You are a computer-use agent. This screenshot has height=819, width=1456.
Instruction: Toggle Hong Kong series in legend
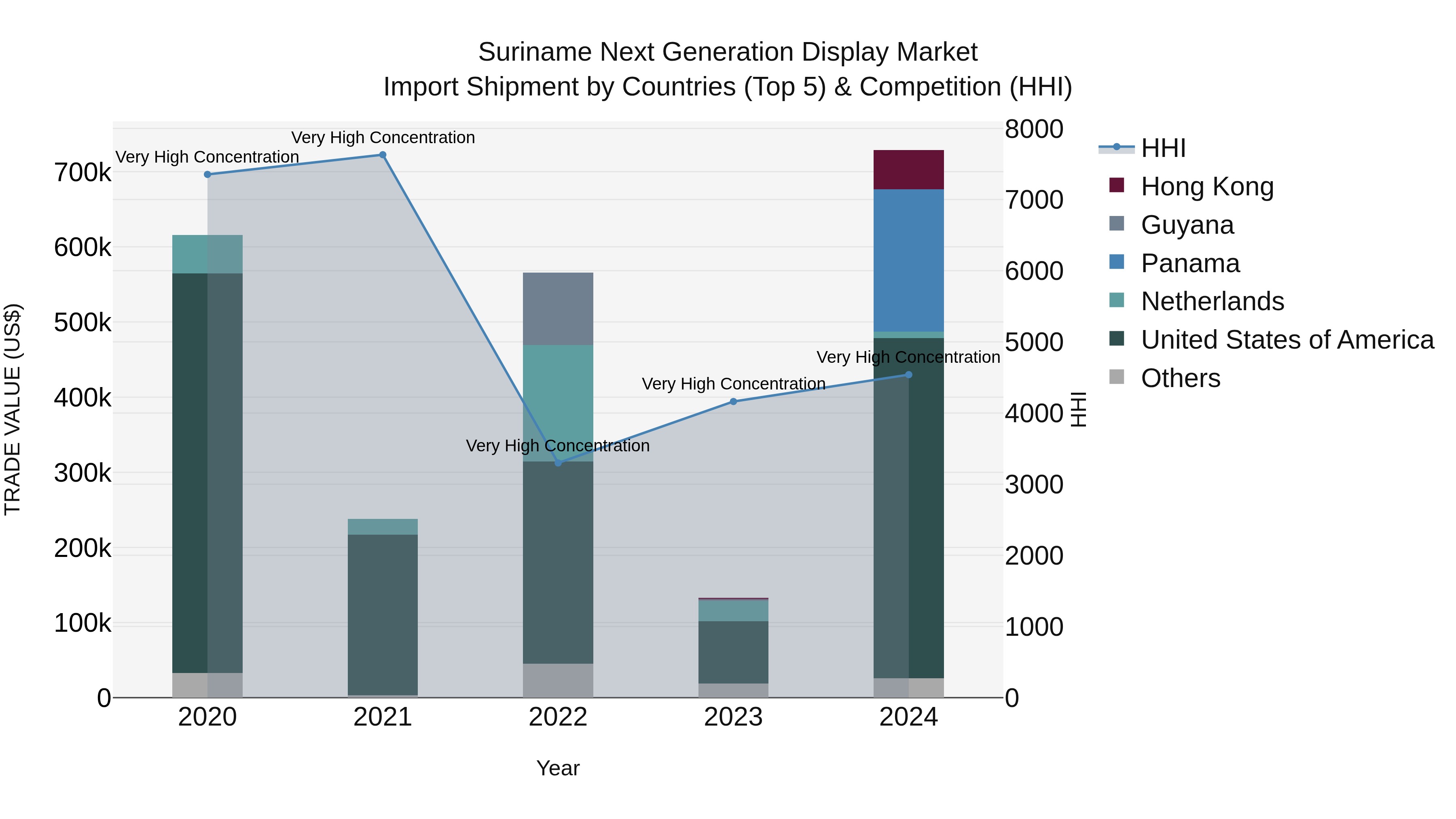1191,186
